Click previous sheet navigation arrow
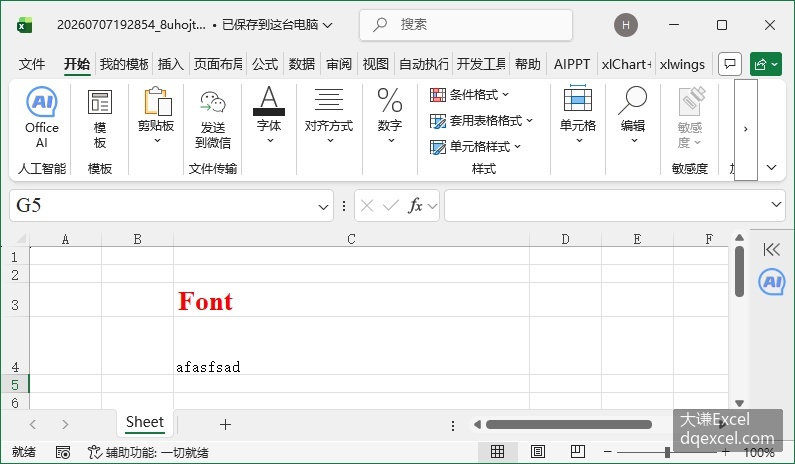The image size is (795, 464). click(x=33, y=424)
